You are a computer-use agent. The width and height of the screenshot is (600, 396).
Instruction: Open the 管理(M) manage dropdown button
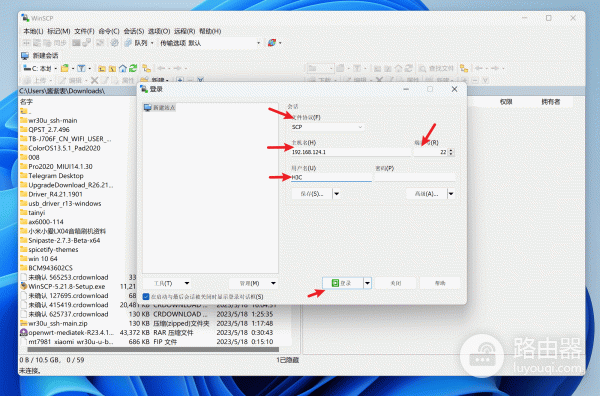253,284
